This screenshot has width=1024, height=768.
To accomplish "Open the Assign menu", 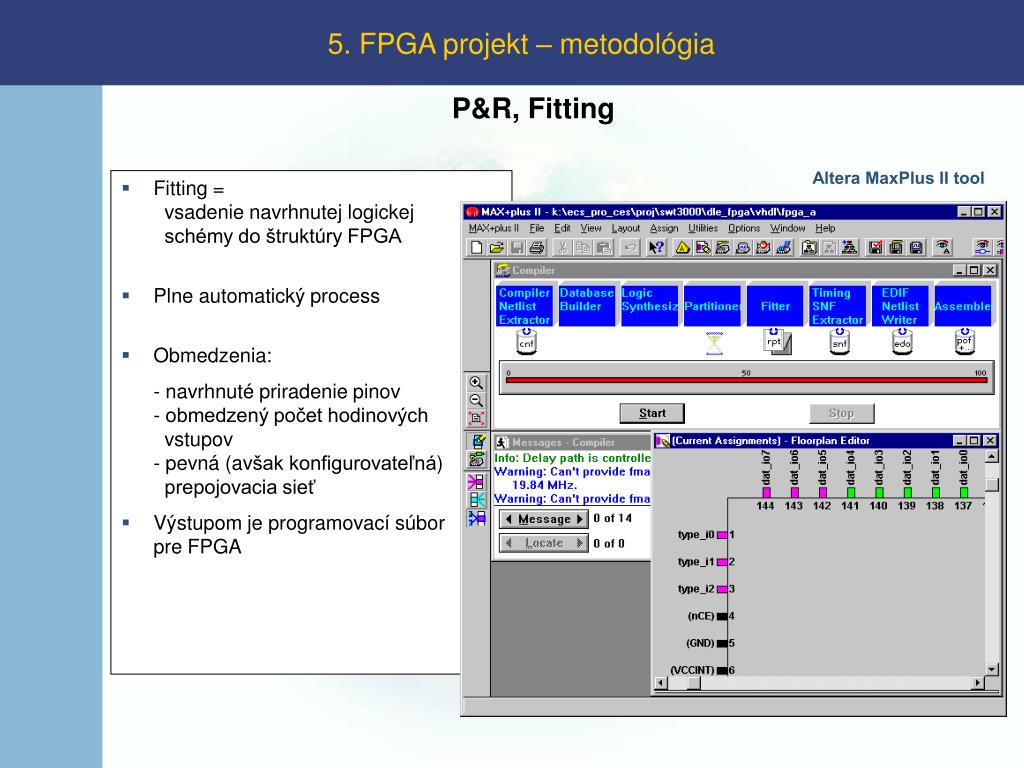I will pos(664,228).
